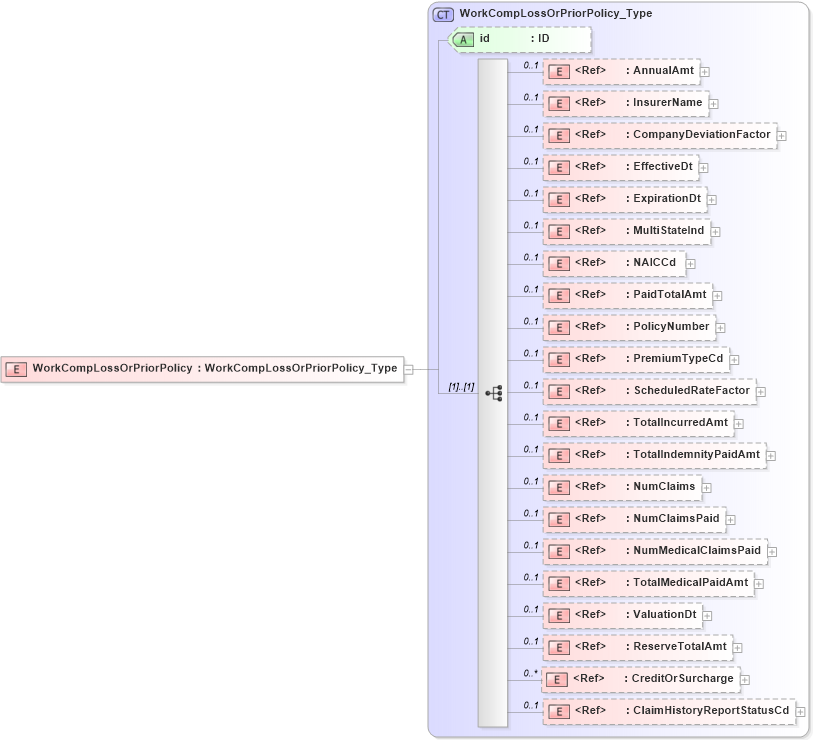Click the ReserveTotalAmt element label
813x740 pixels.
pos(676,647)
